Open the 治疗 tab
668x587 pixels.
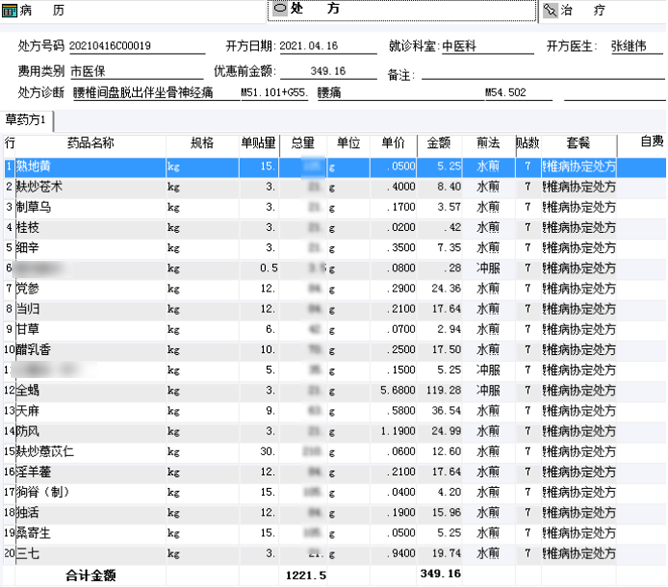603,10
